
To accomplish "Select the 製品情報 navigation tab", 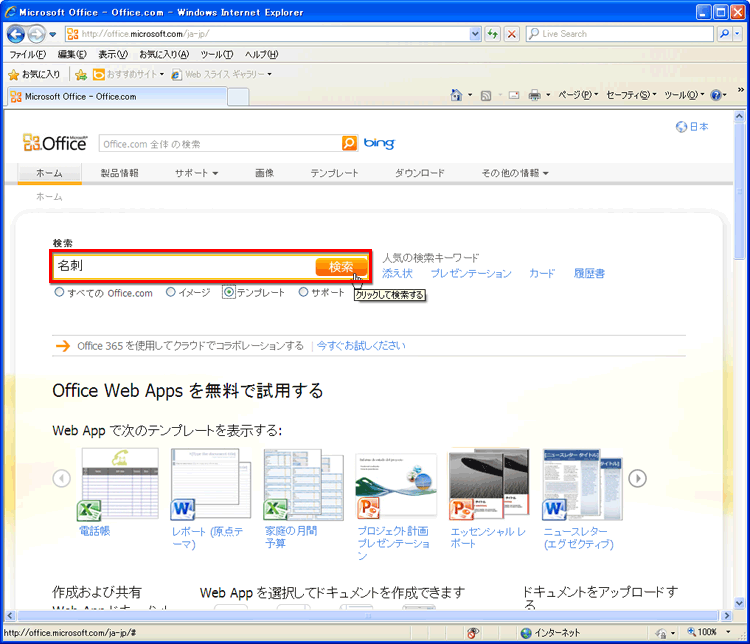I will coord(120,173).
